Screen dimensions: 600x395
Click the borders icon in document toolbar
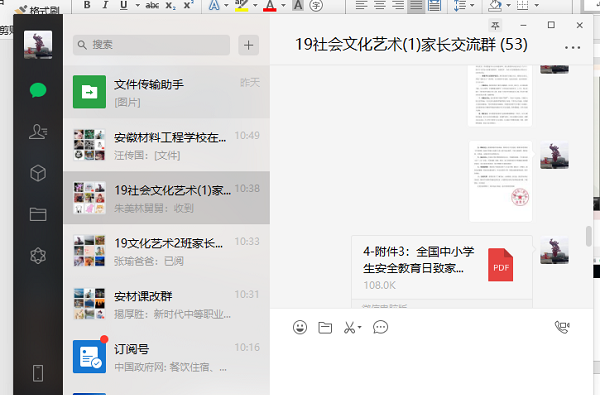[523, 5]
